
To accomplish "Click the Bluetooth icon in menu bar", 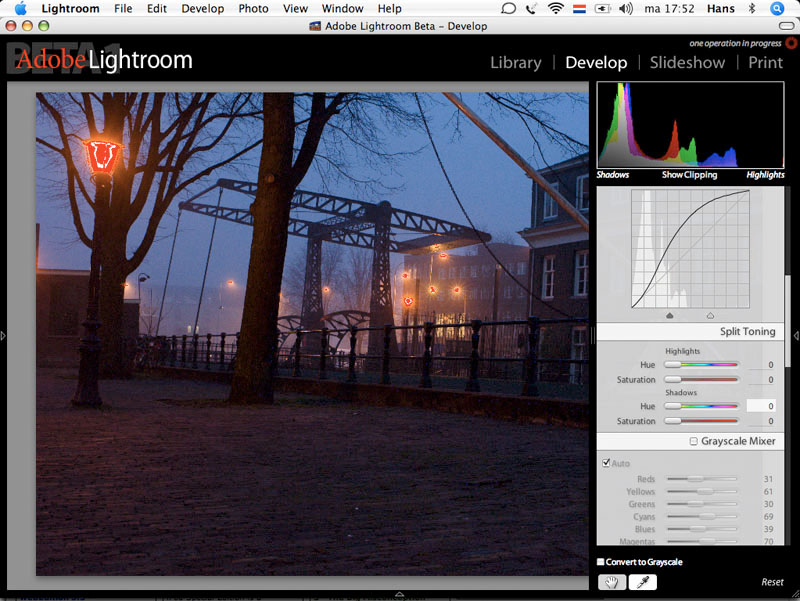I will pos(752,9).
